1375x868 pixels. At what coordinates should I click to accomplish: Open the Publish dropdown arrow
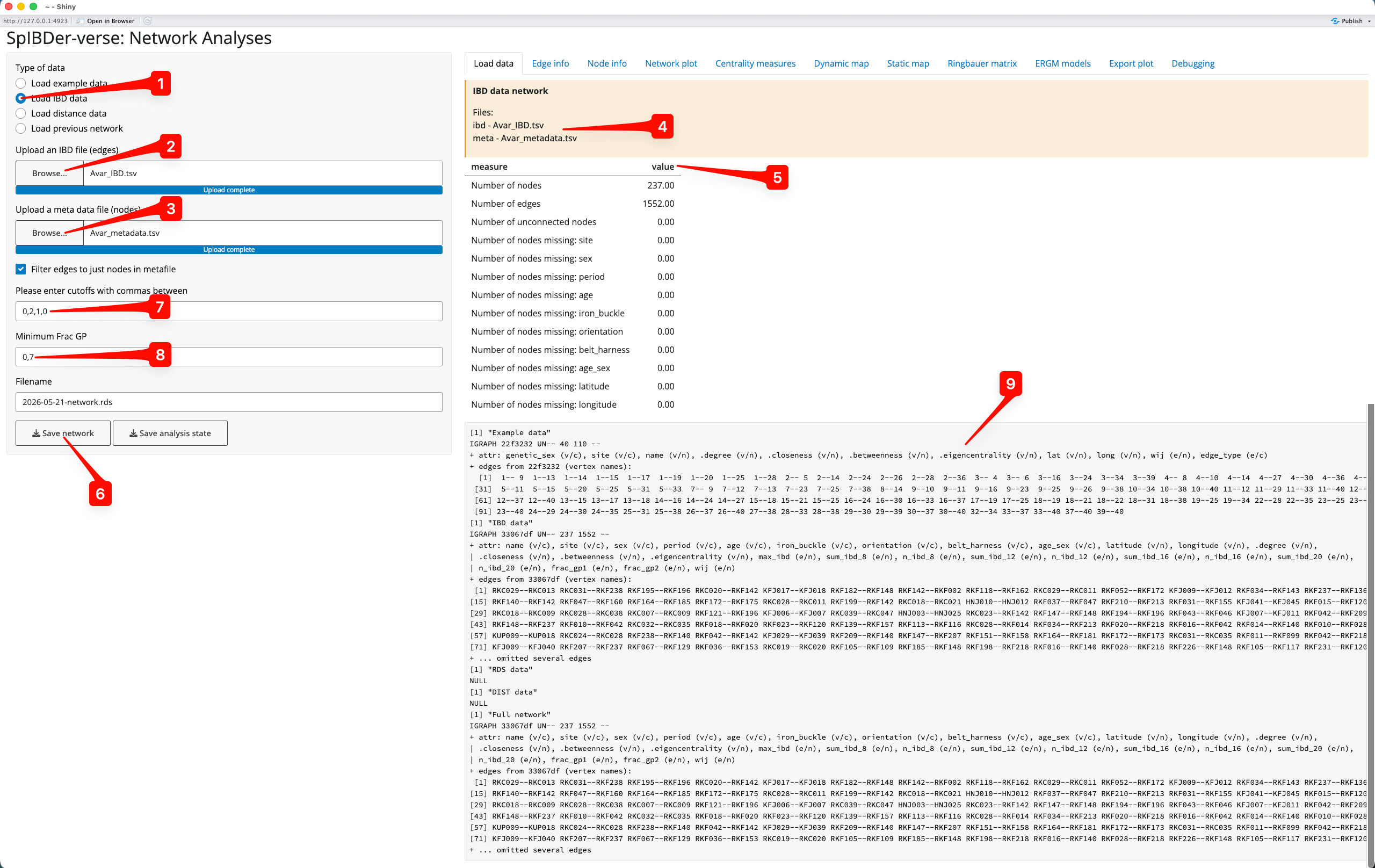pos(1369,21)
